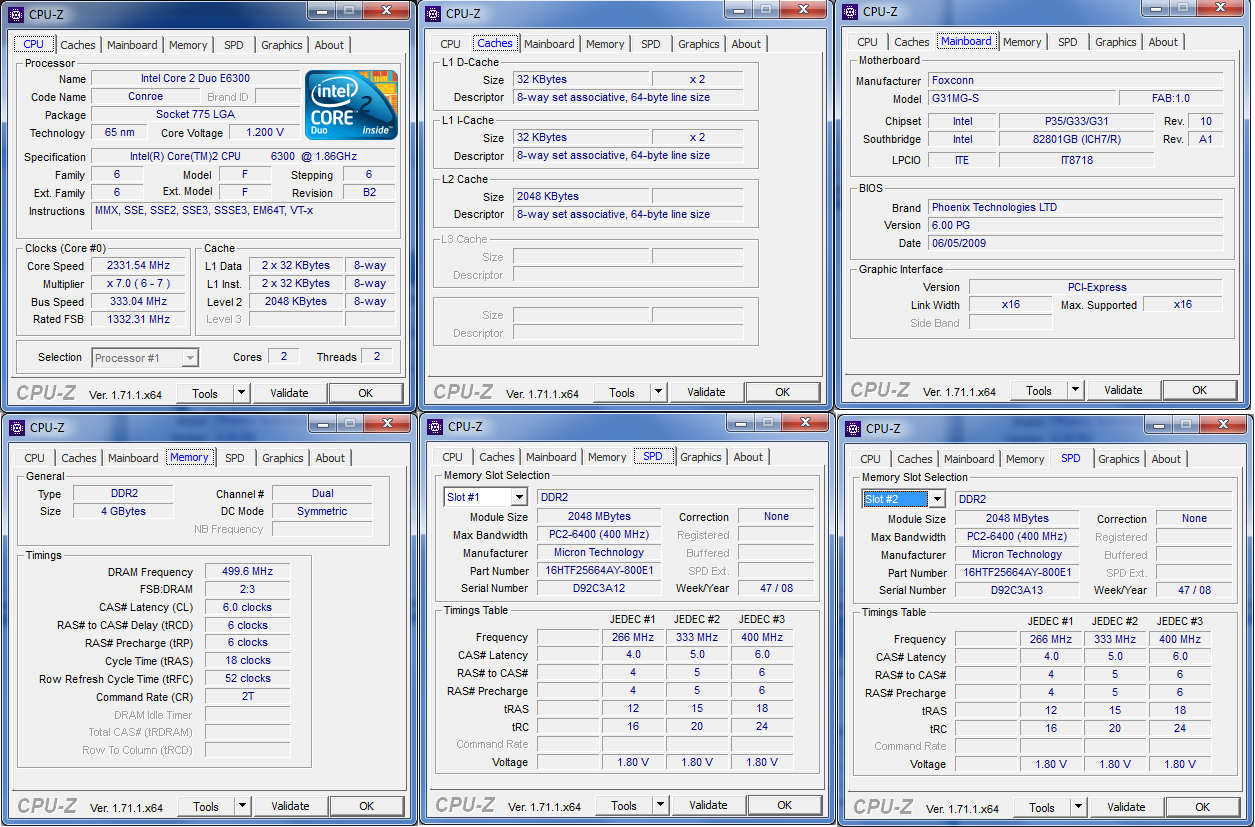Open Tools dropdown arrow in CPU tab window

click(x=240, y=393)
